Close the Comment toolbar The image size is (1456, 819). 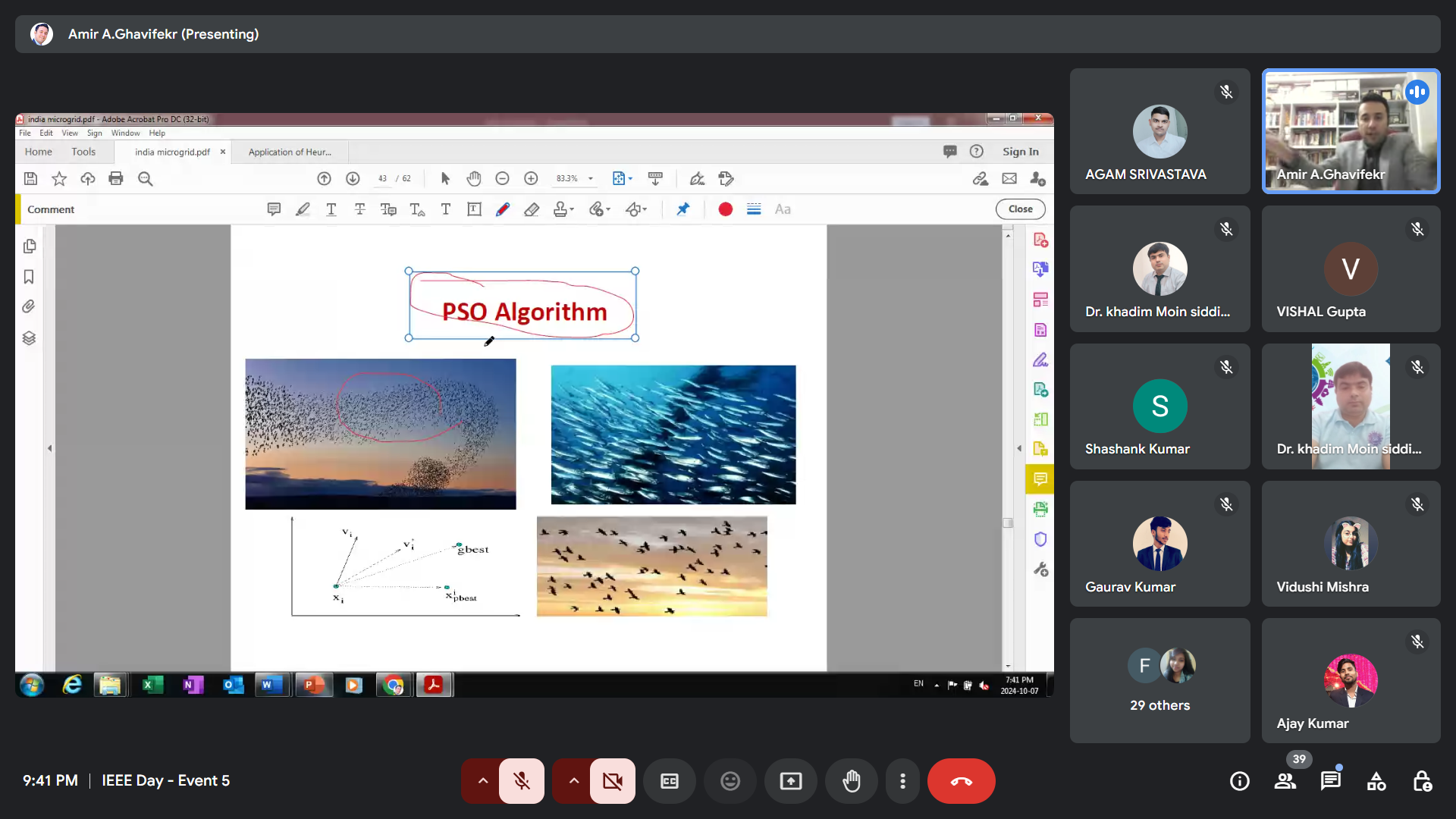(1020, 209)
